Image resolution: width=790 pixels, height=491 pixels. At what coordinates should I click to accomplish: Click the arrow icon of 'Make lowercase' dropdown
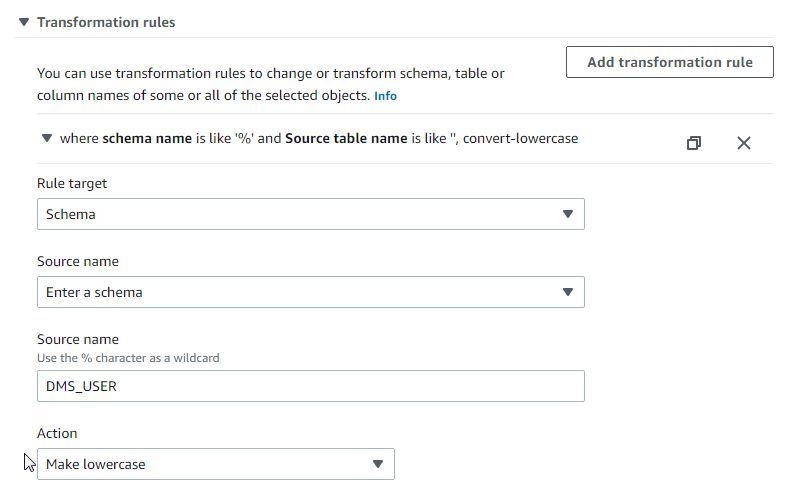click(378, 464)
